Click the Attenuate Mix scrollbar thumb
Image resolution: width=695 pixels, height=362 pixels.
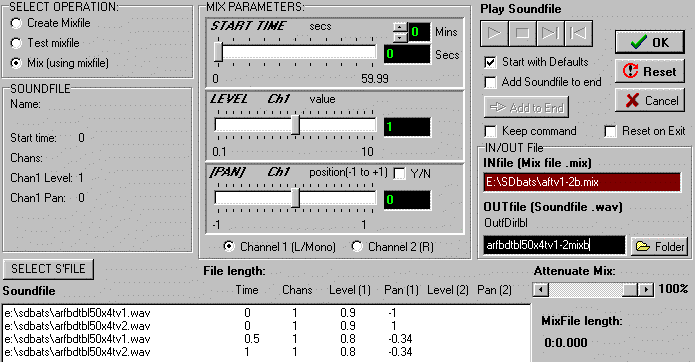click(630, 290)
